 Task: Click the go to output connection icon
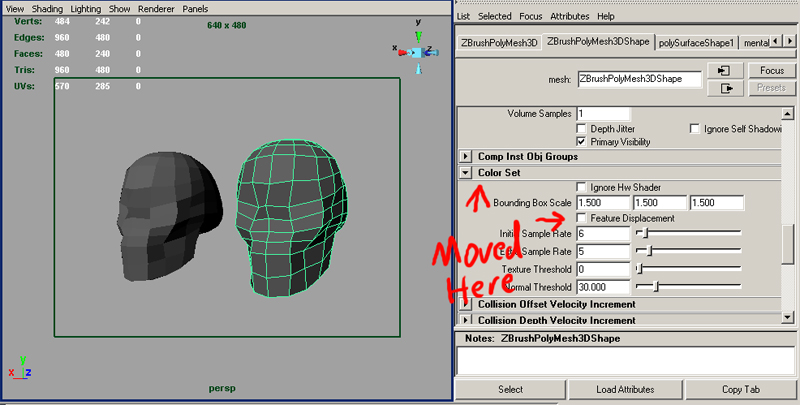[724, 88]
